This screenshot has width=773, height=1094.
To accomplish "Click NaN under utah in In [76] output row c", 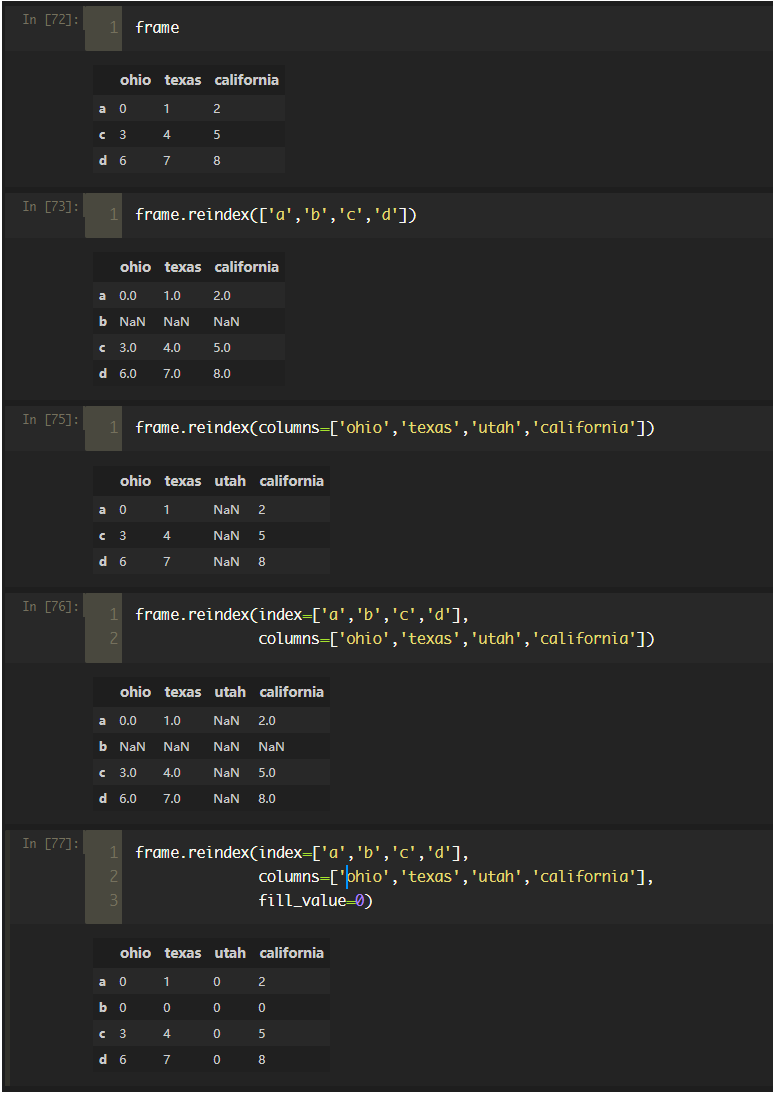I will pyautogui.click(x=227, y=772).
